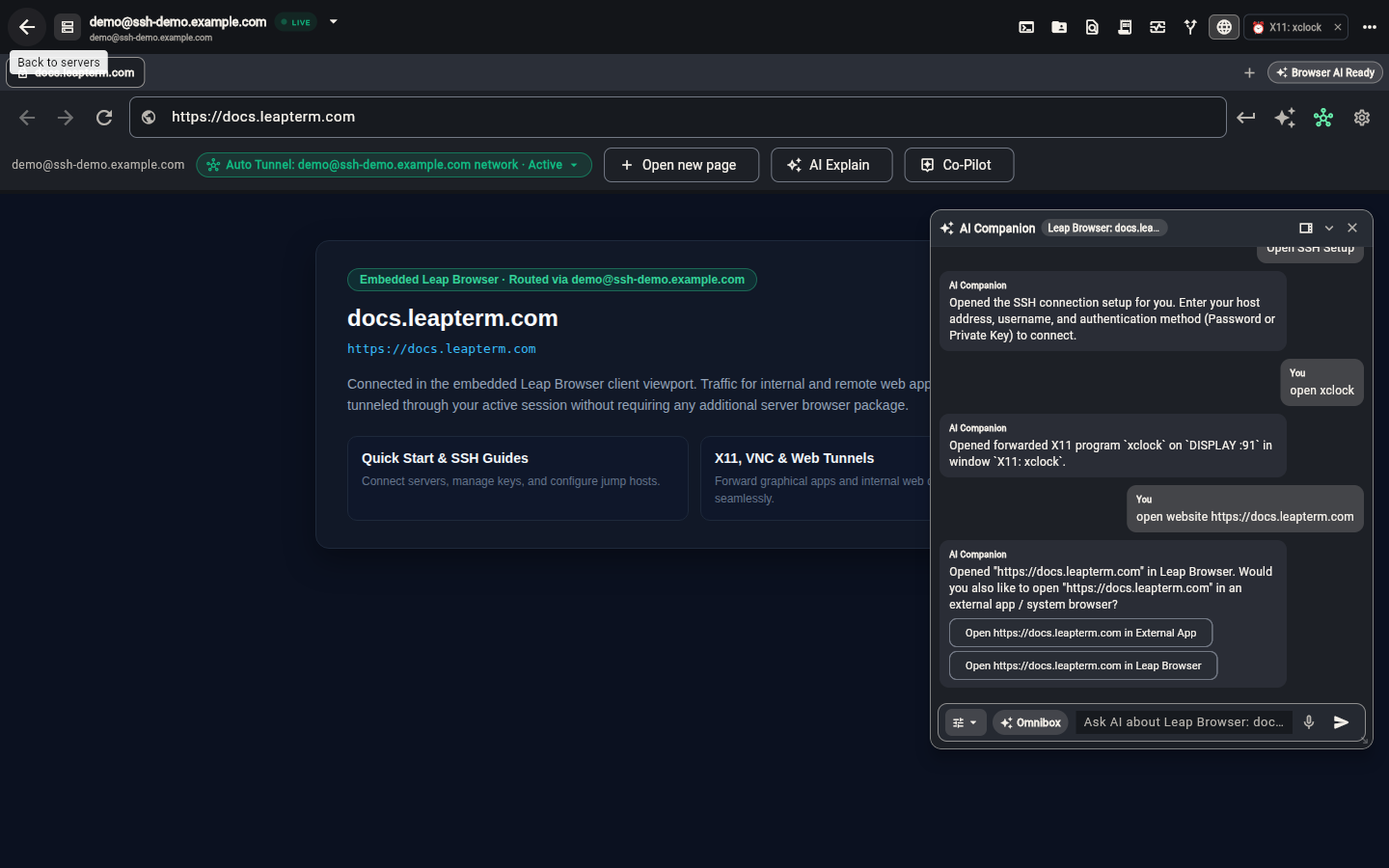Open the receipt-style log icon
This screenshot has height=868, width=1389.
pos(1125,27)
